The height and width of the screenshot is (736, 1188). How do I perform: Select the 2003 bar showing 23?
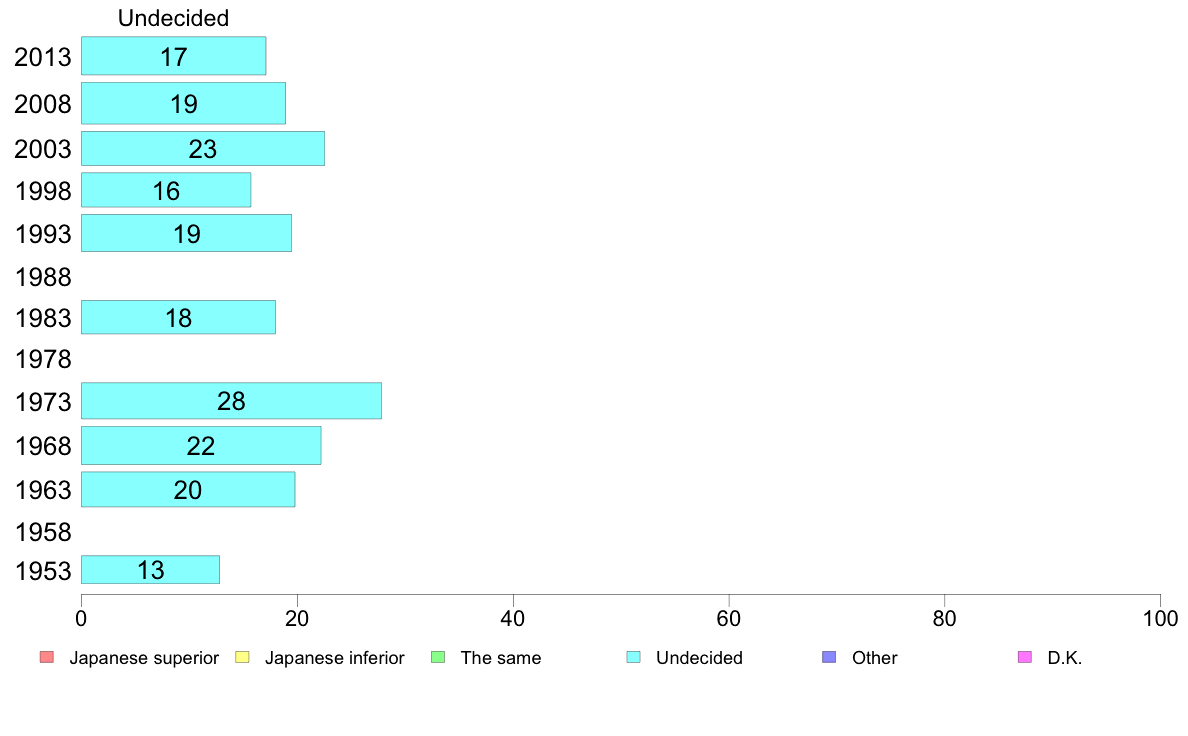click(x=203, y=149)
